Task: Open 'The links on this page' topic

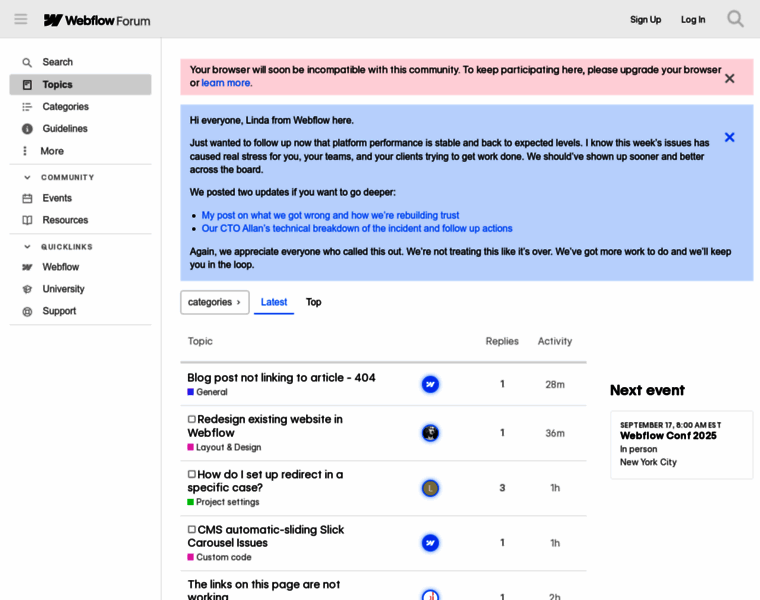Action: [x=264, y=589]
